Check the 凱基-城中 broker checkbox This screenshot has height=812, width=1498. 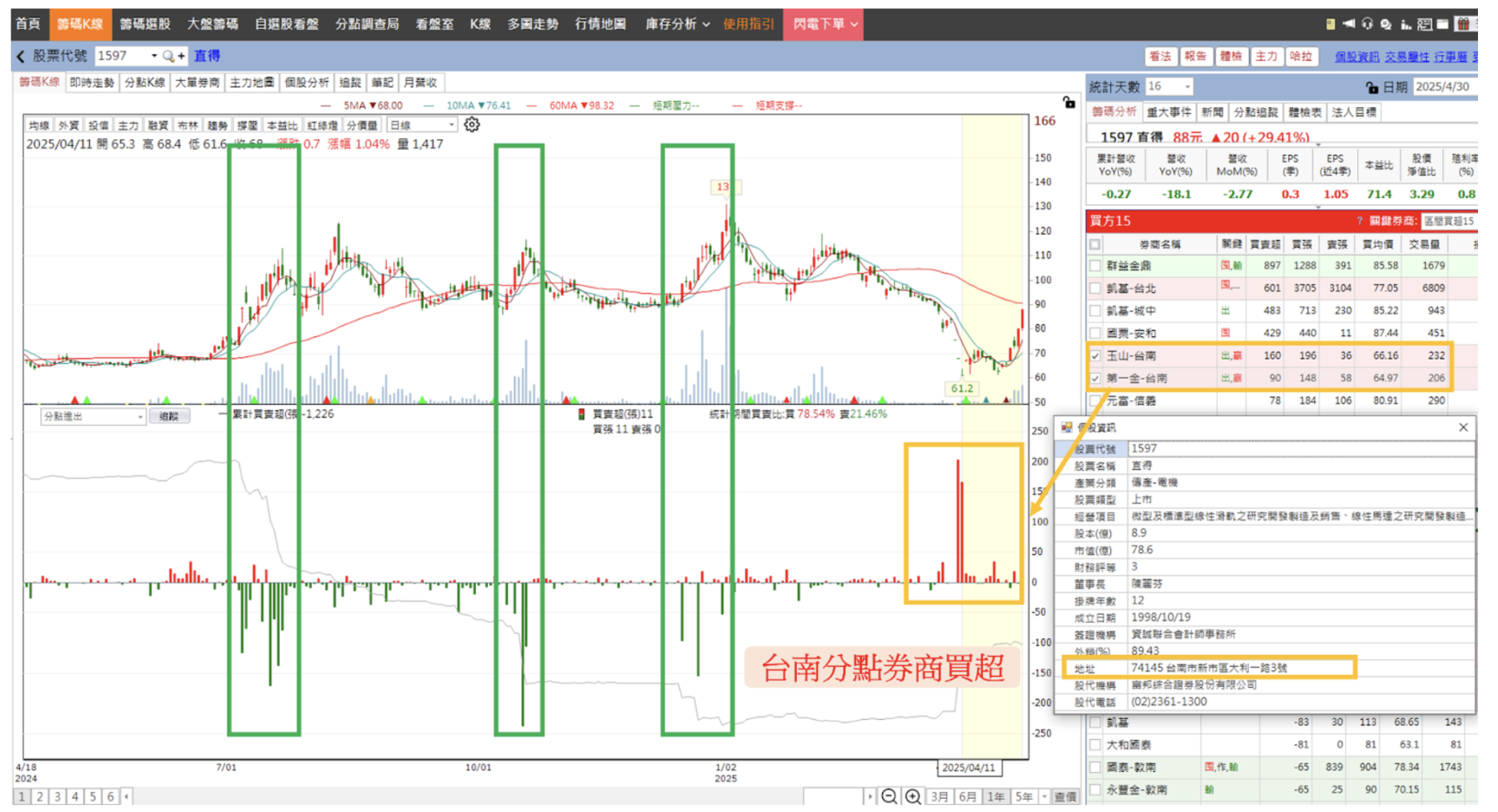(x=1095, y=311)
